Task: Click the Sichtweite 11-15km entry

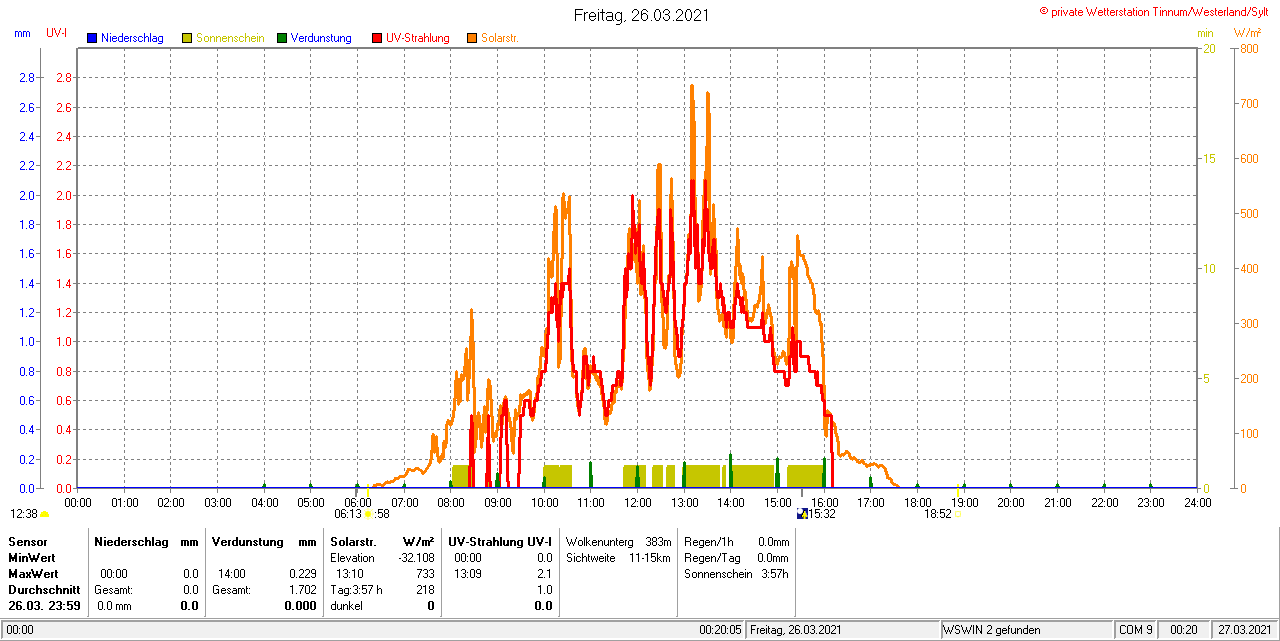Action: (x=618, y=558)
